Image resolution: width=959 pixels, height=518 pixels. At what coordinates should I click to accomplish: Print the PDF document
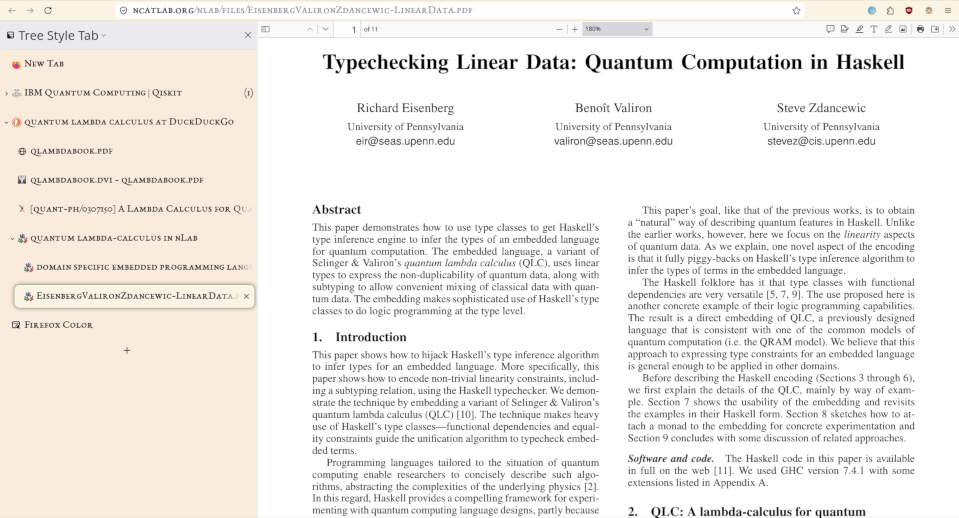pyautogui.click(x=920, y=29)
